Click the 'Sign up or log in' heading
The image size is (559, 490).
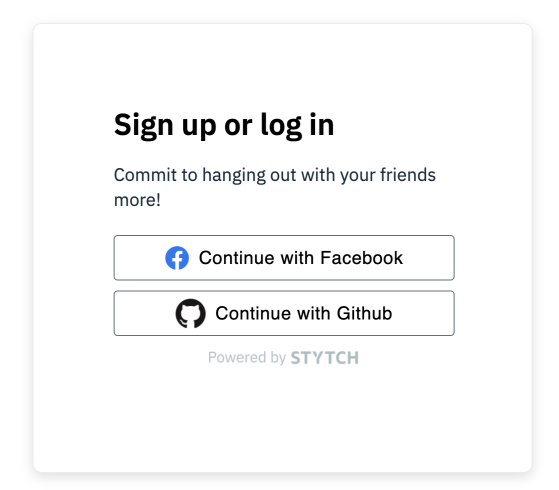224,126
